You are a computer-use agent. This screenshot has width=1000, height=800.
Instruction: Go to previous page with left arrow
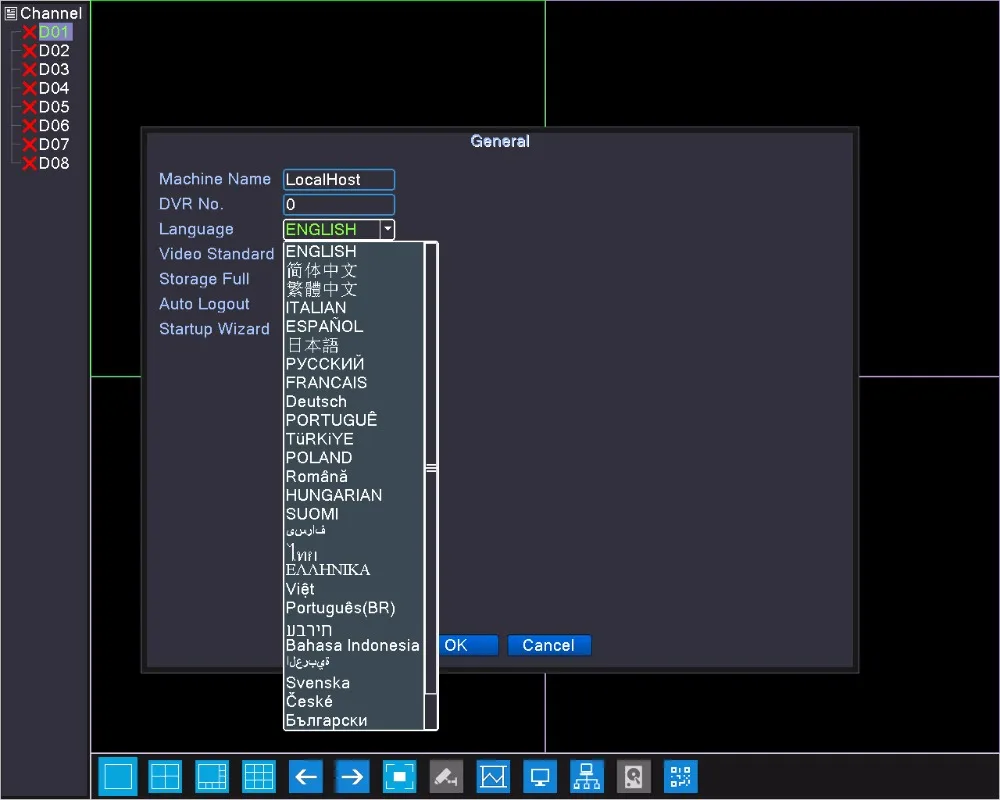305,776
